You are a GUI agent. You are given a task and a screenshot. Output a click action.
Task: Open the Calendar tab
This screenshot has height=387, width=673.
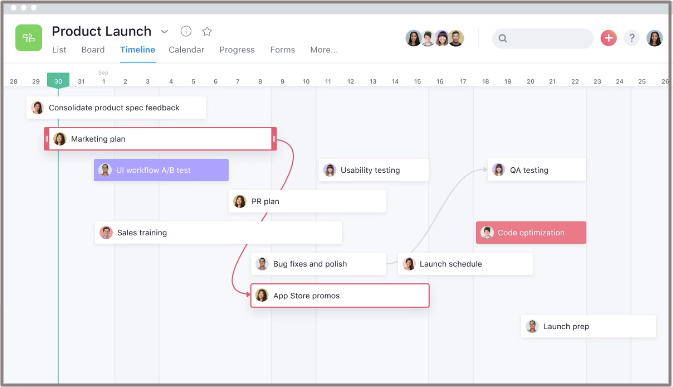coord(186,50)
